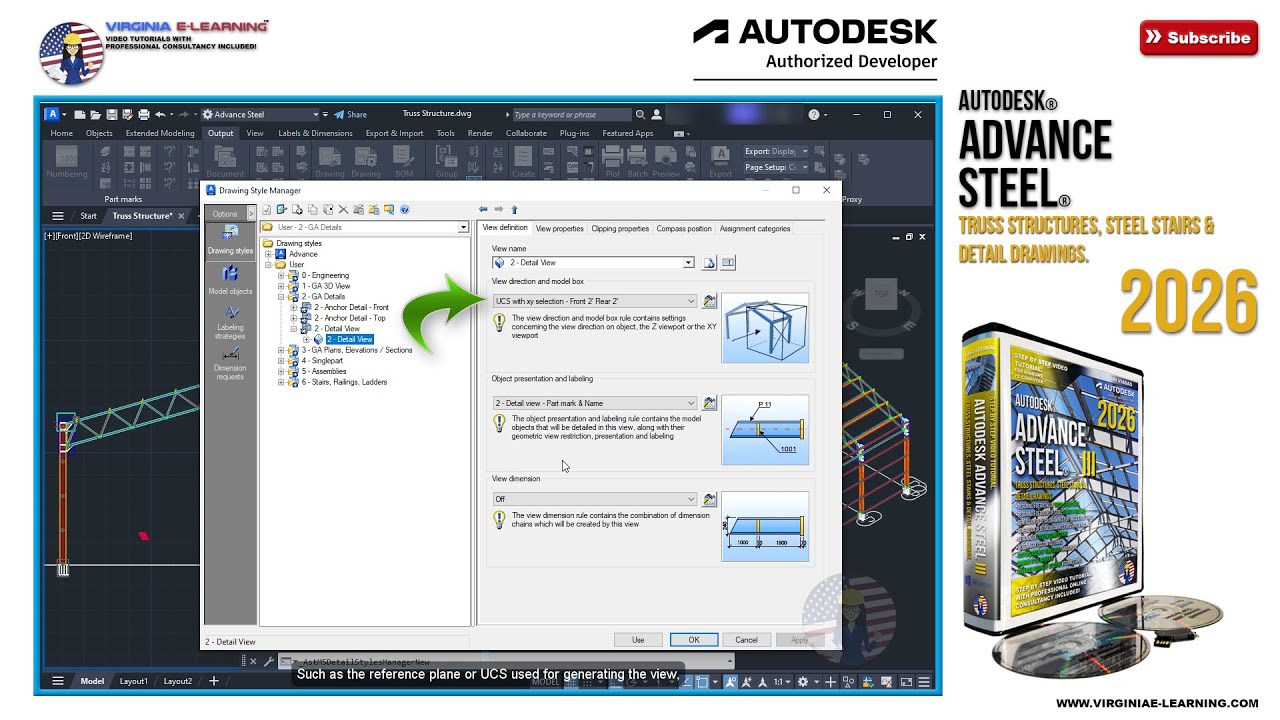1280x720 pixels.
Task: Click the wrench icon on the command line
Action: pos(269,661)
